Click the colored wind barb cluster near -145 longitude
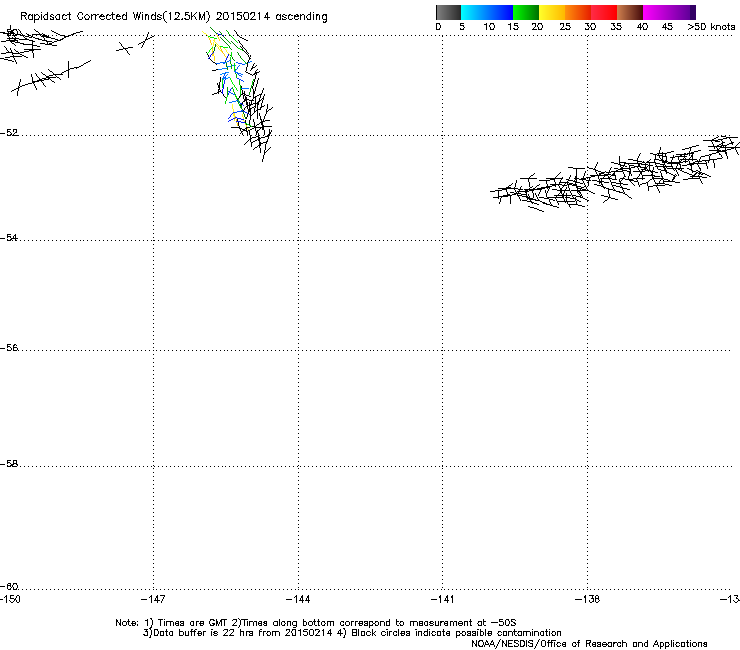Image resolution: width=740 pixels, height=650 pixels. click(237, 93)
